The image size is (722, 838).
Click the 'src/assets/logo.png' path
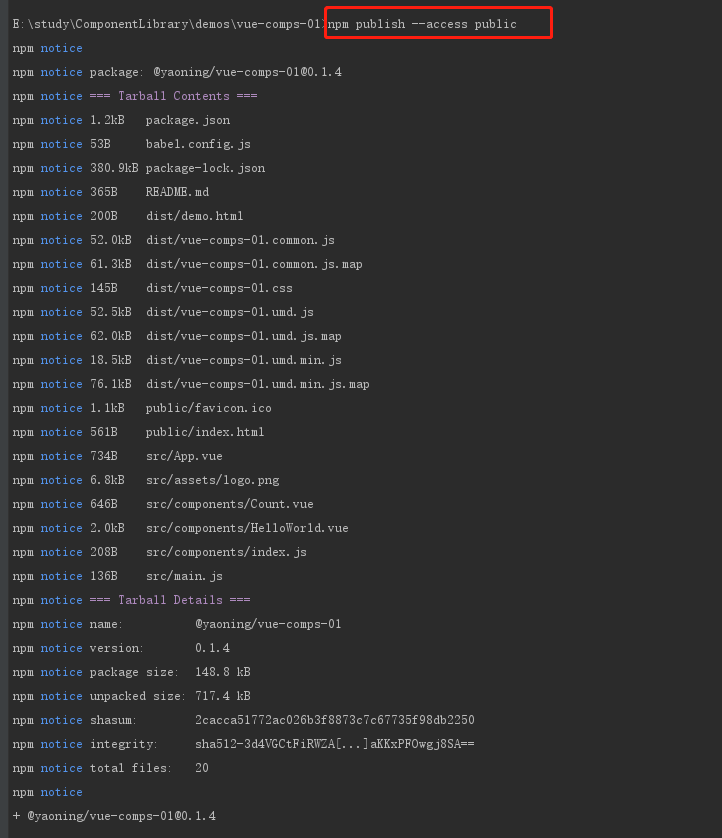point(212,480)
